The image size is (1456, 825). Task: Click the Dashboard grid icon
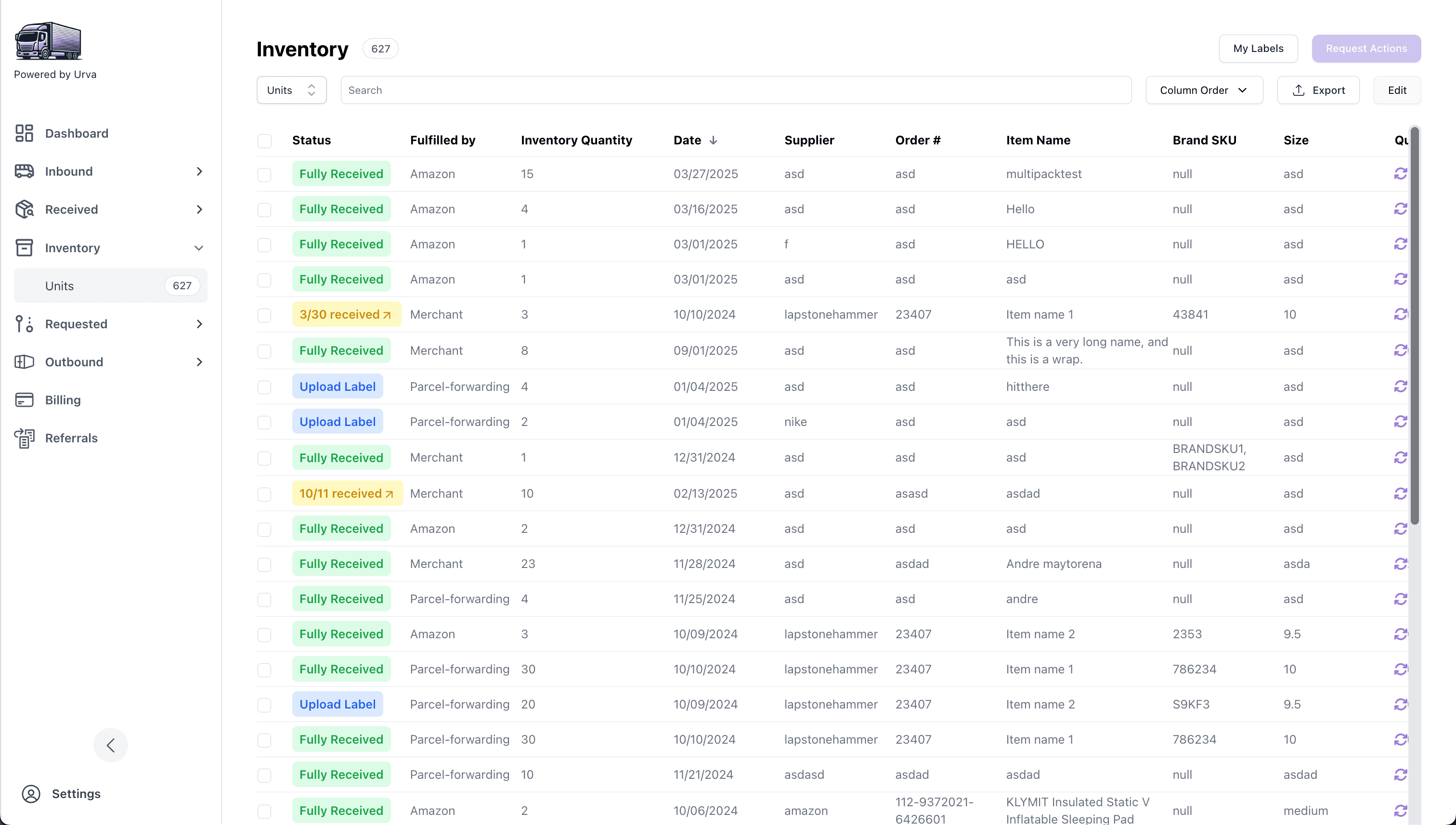click(24, 133)
